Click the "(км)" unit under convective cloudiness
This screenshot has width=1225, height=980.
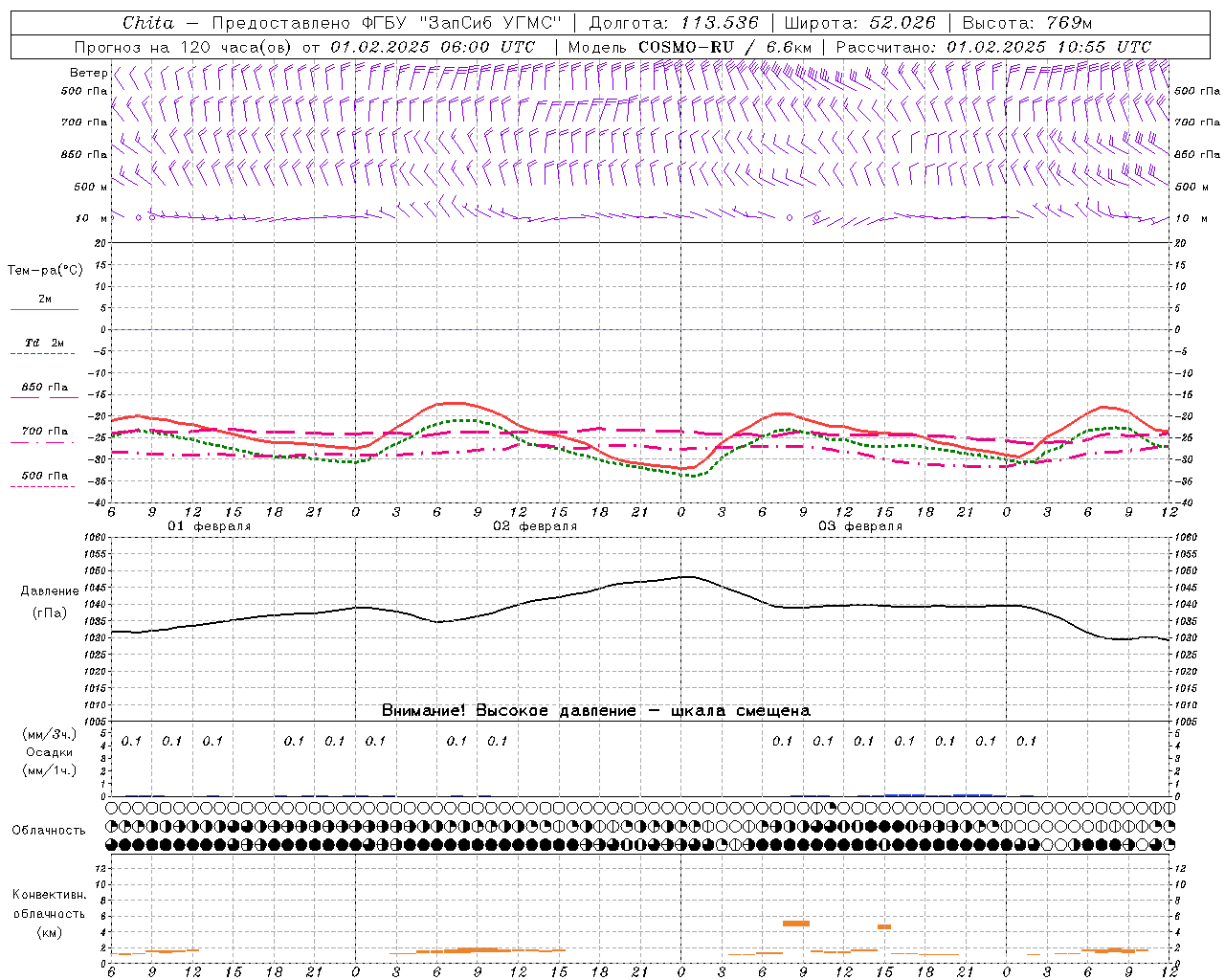point(49,932)
